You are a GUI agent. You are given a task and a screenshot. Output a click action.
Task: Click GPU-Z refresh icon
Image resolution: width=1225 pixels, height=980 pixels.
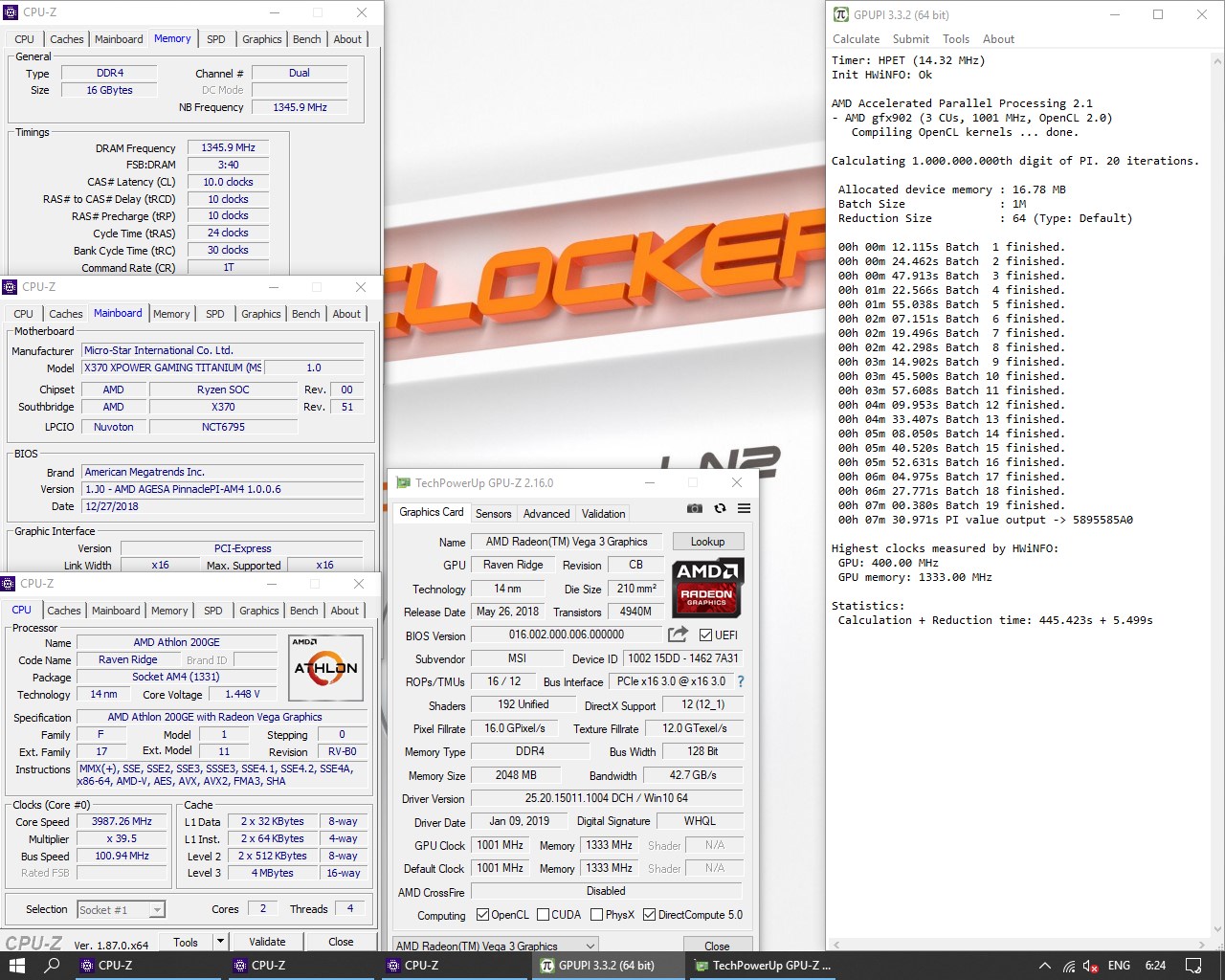(720, 508)
